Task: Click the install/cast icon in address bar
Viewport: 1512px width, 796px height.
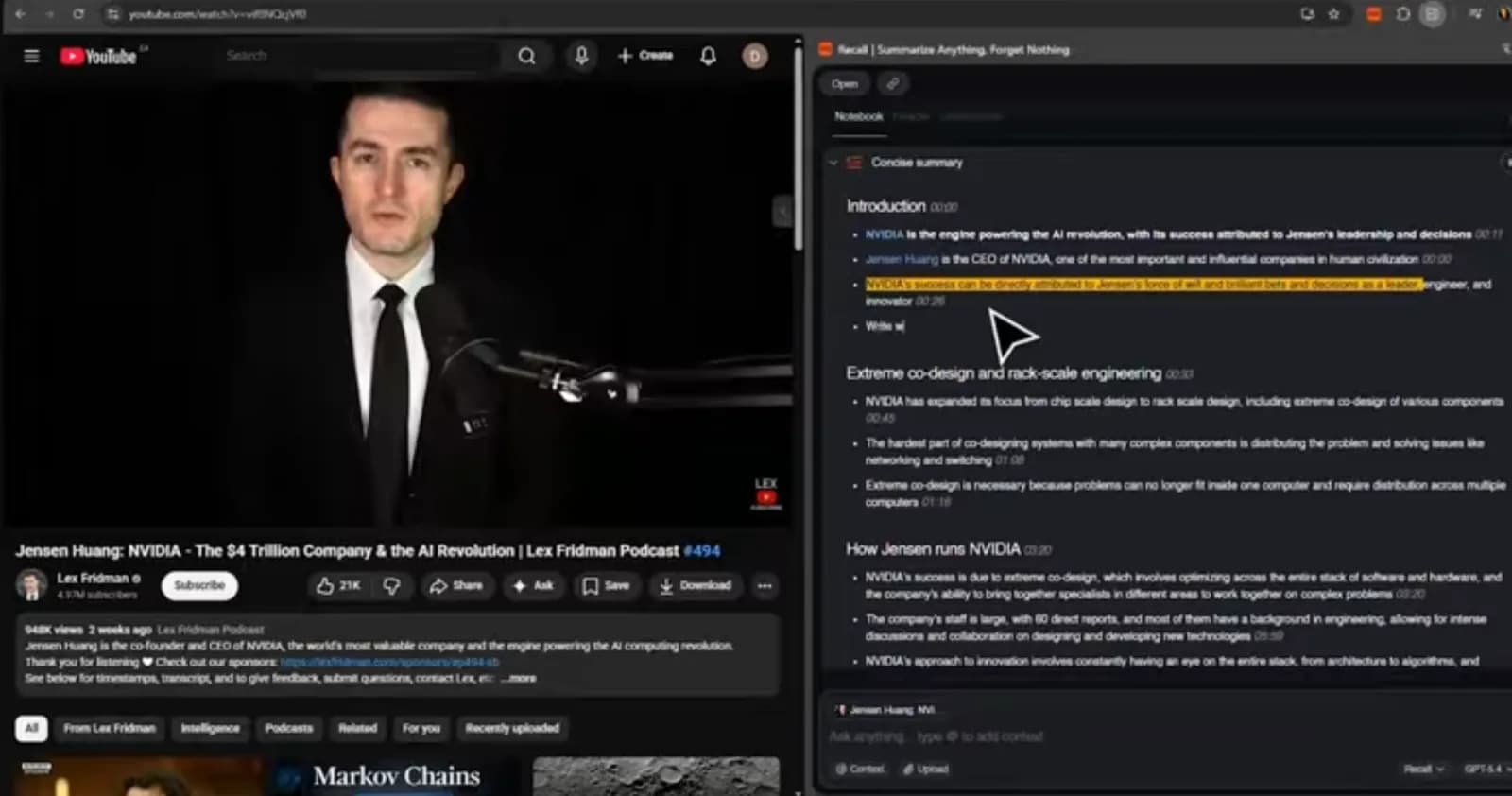Action: [x=1307, y=14]
